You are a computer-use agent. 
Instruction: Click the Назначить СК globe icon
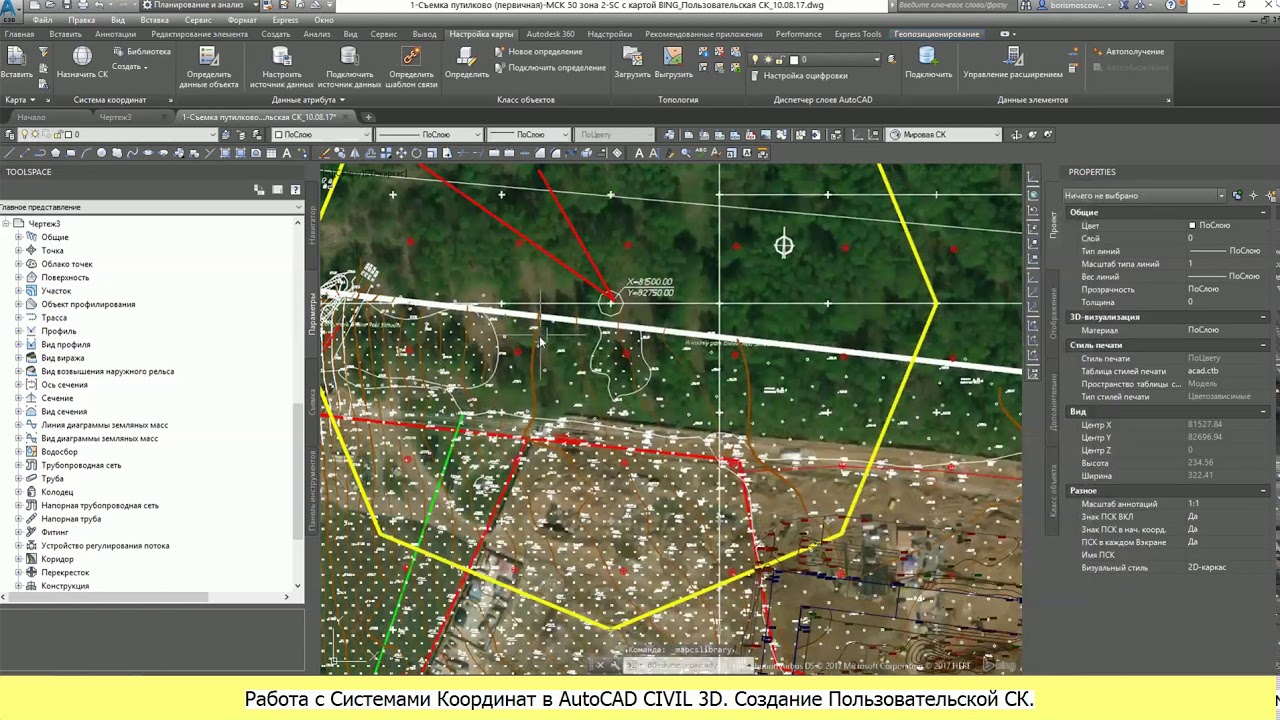82,56
